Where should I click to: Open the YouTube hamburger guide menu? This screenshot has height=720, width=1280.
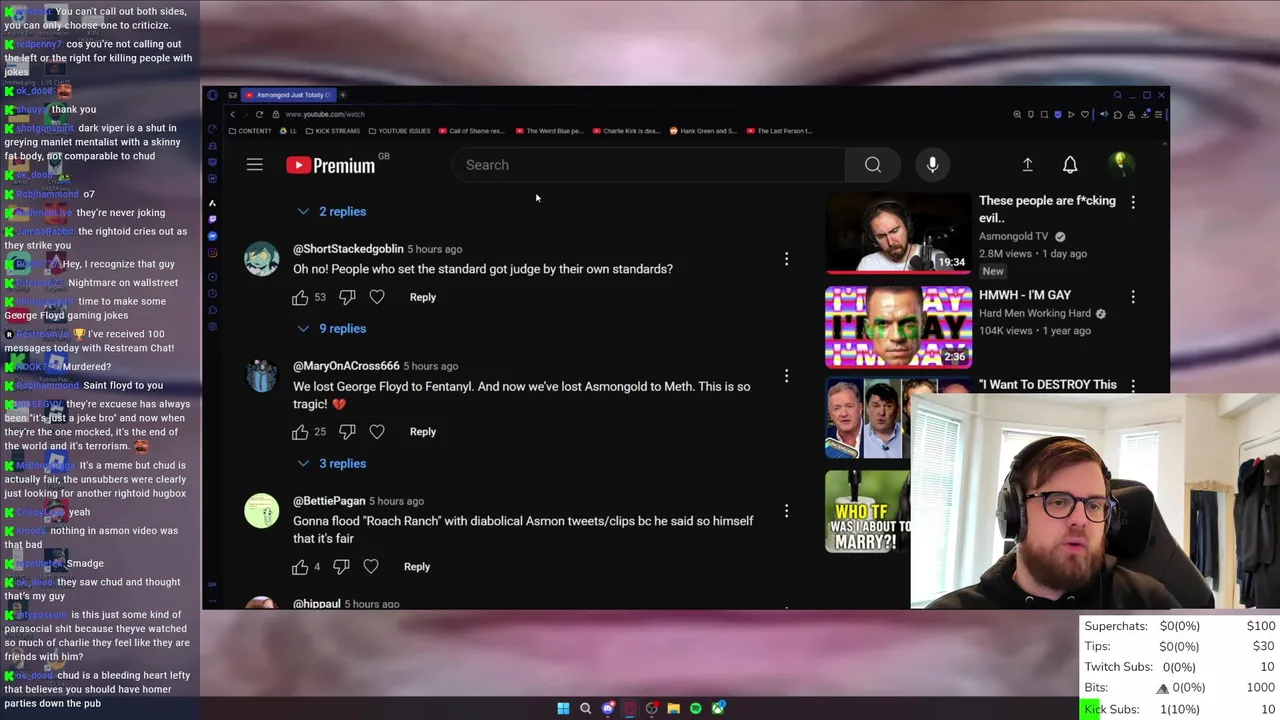pos(255,165)
